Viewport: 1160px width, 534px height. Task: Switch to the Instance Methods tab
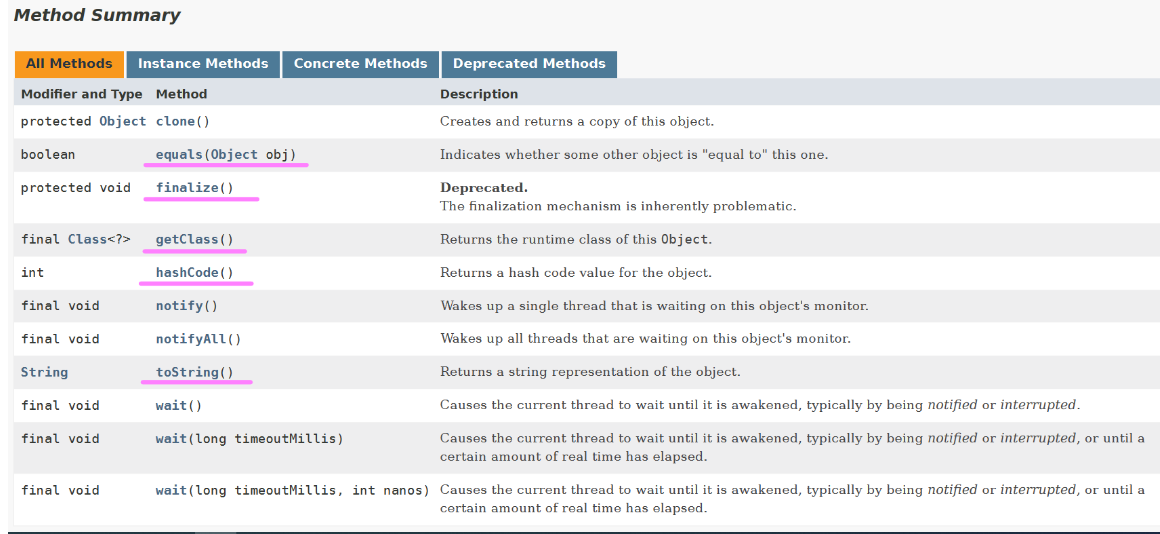point(203,64)
